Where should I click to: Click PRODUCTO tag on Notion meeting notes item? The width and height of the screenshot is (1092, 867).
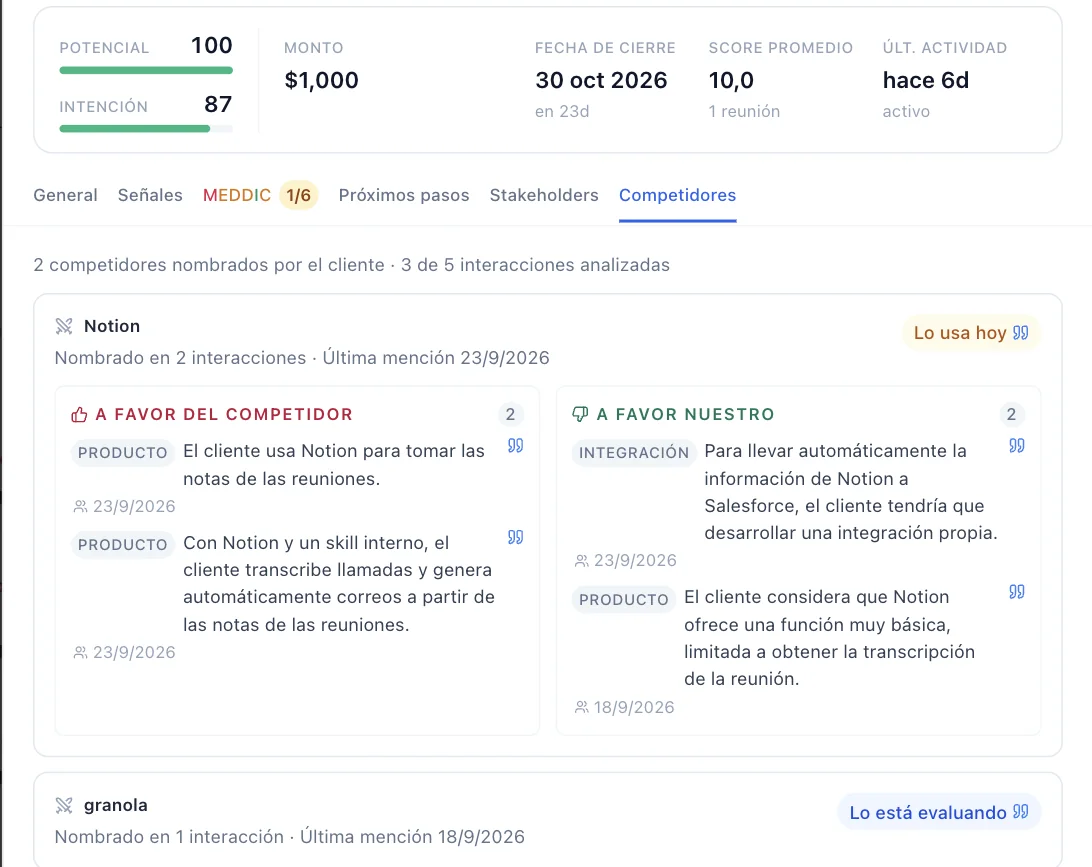pyautogui.click(x=123, y=453)
